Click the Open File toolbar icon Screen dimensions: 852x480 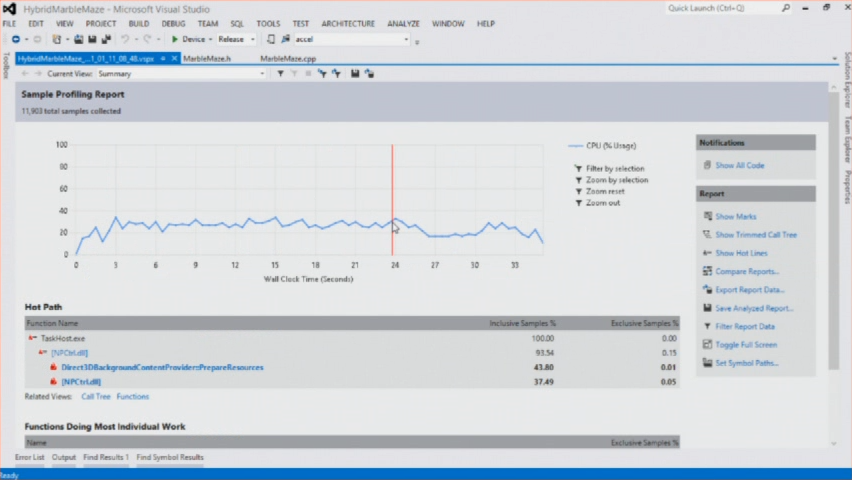[79, 39]
